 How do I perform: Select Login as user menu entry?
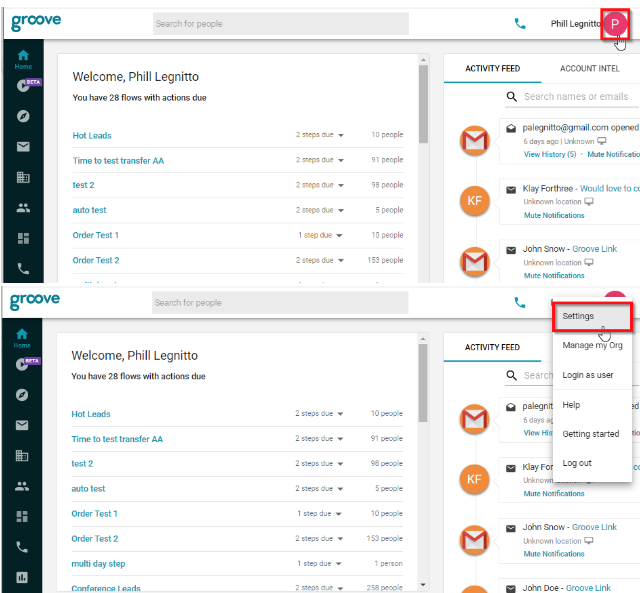click(x=592, y=375)
